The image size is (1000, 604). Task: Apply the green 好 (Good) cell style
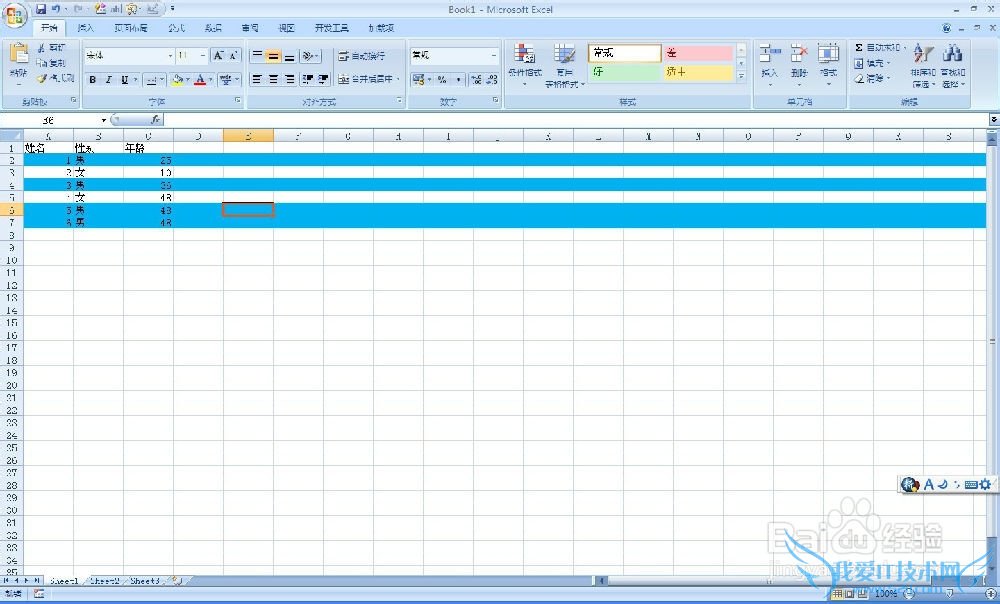click(x=624, y=72)
